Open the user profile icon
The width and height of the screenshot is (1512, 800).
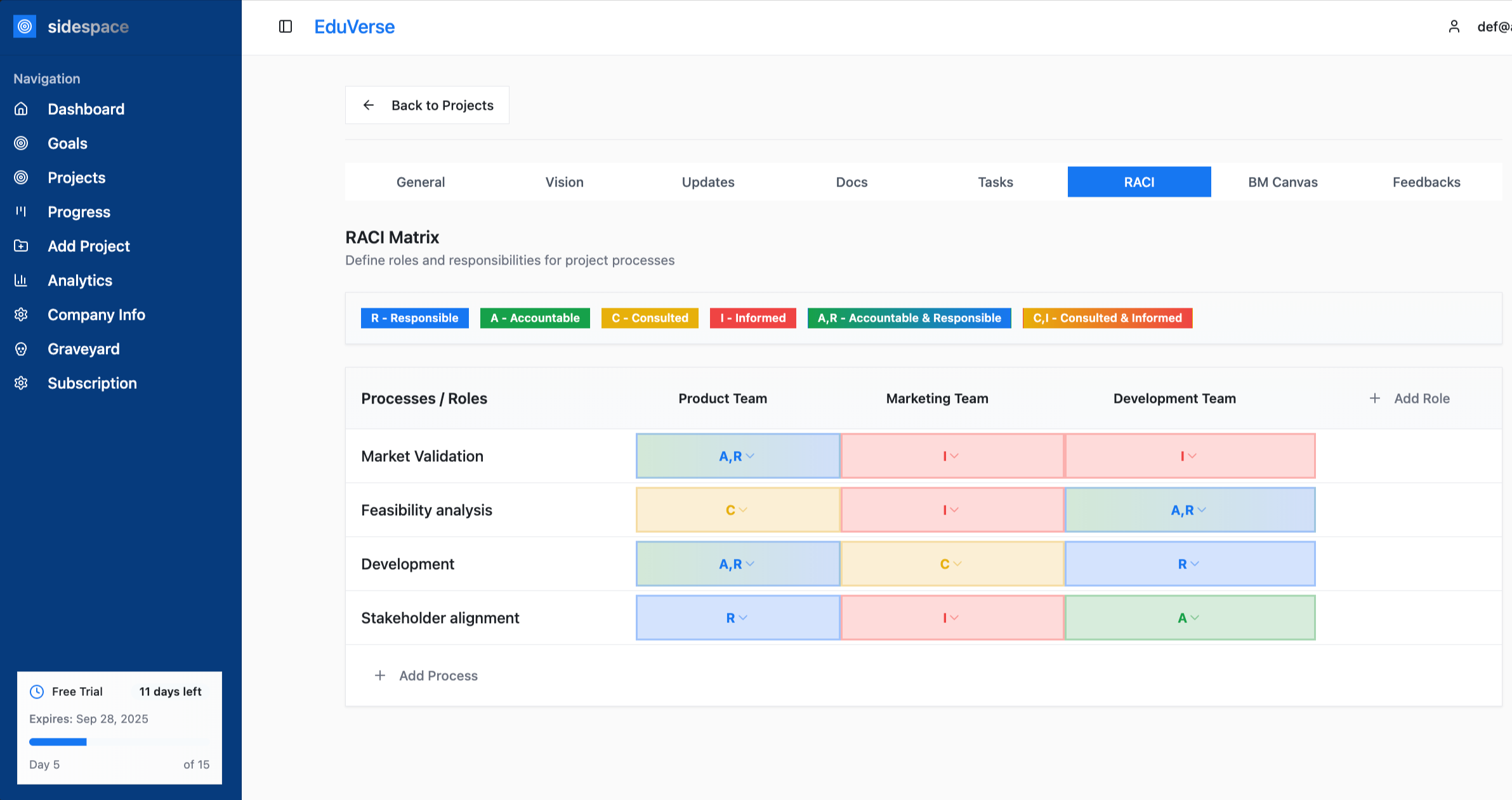(x=1454, y=27)
